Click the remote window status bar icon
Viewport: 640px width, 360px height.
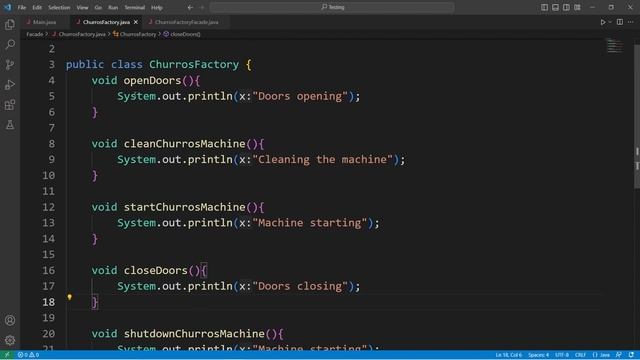(x=7, y=355)
